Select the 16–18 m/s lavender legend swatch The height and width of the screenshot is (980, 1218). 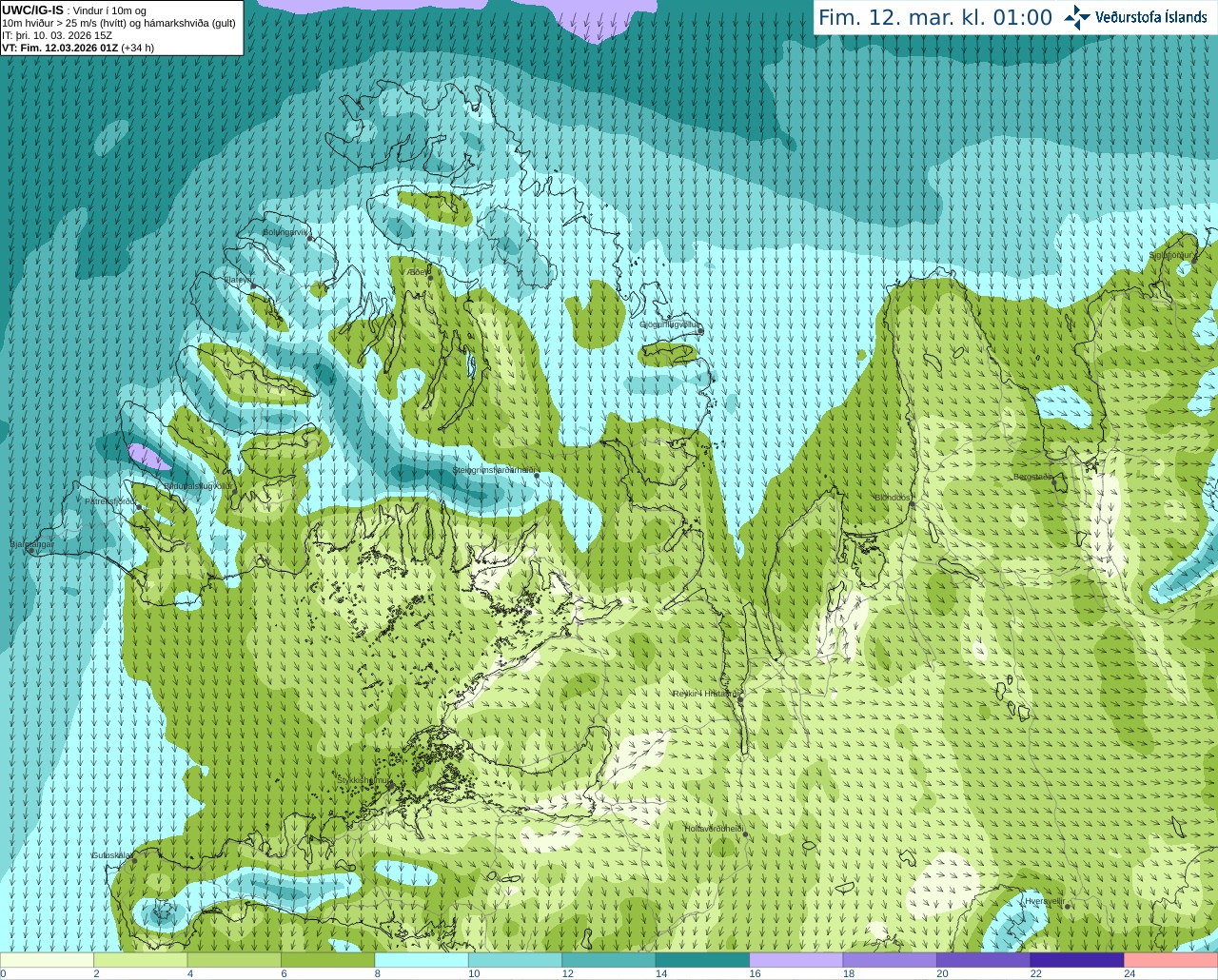[x=796, y=960]
